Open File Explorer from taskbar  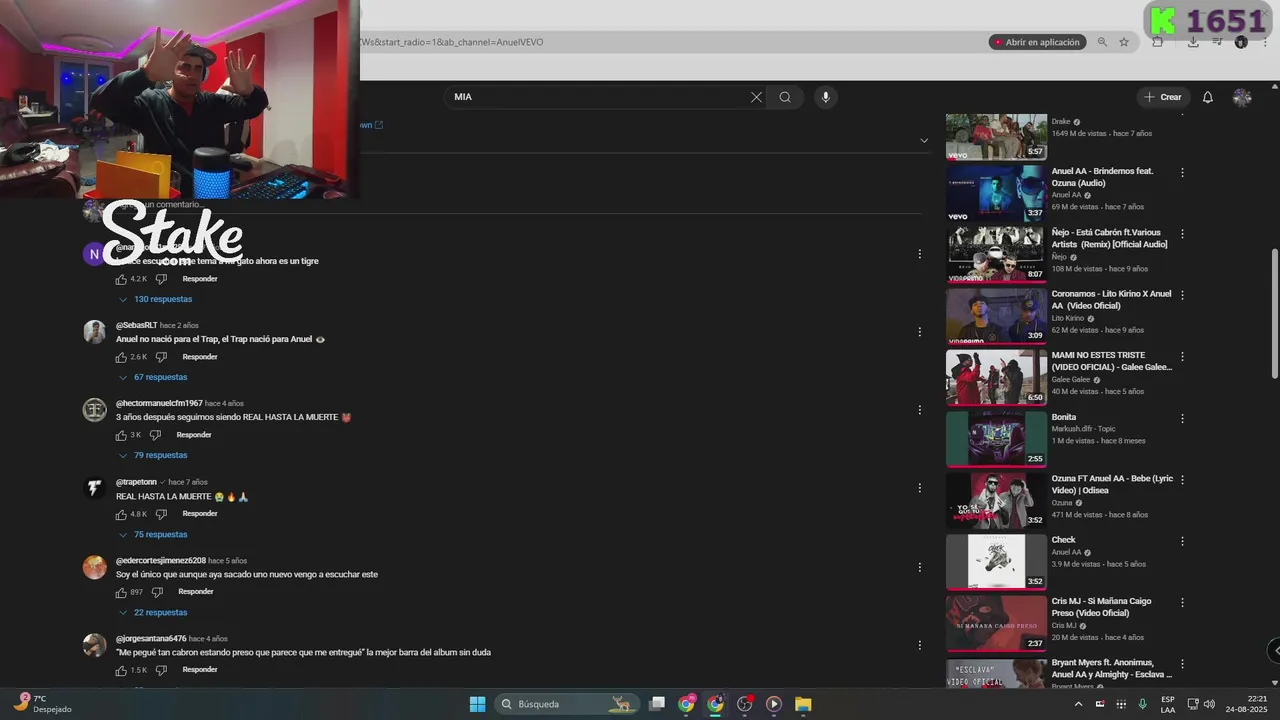(803, 704)
